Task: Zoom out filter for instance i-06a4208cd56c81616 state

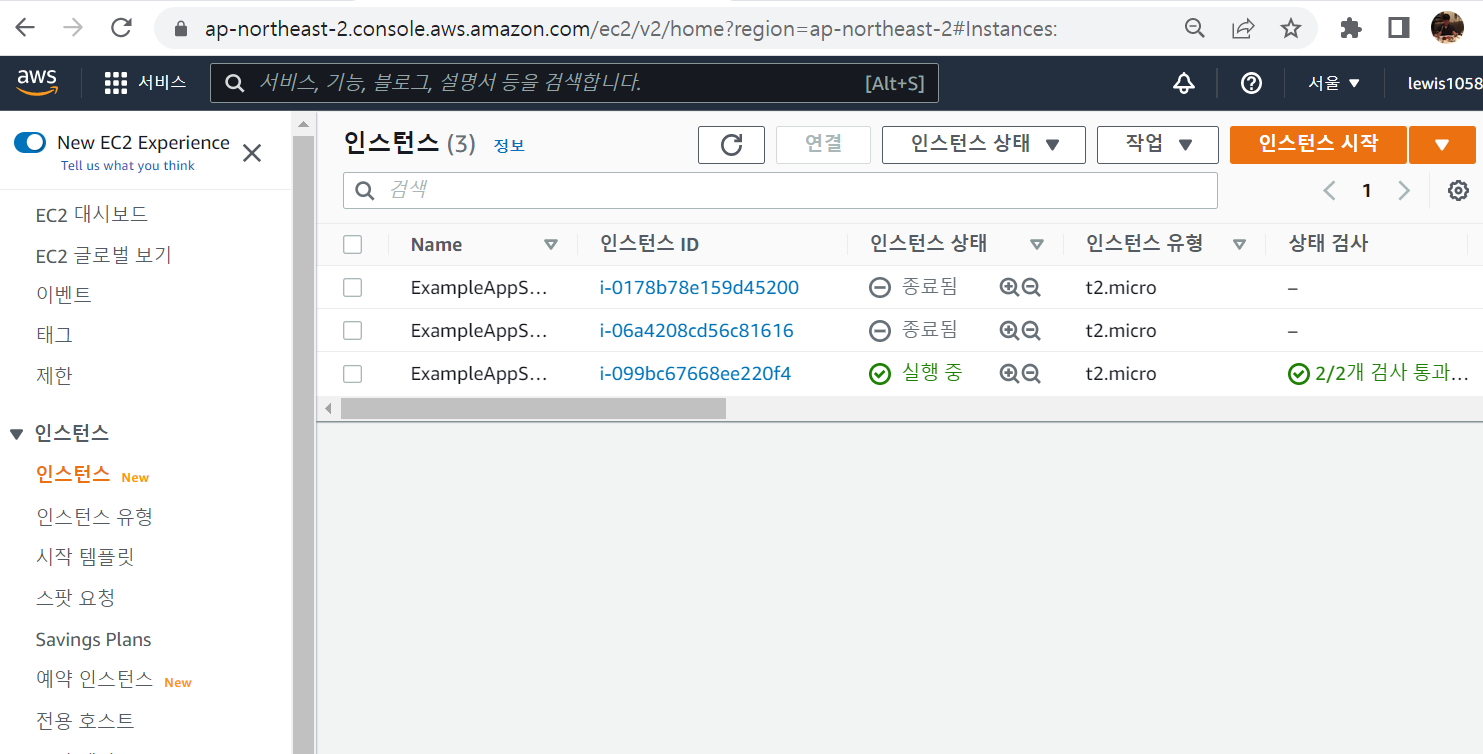Action: click(1031, 331)
